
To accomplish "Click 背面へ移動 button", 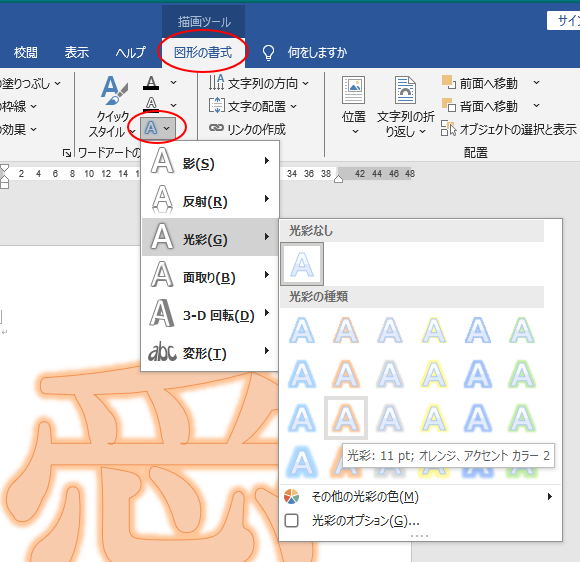I will coord(480,107).
